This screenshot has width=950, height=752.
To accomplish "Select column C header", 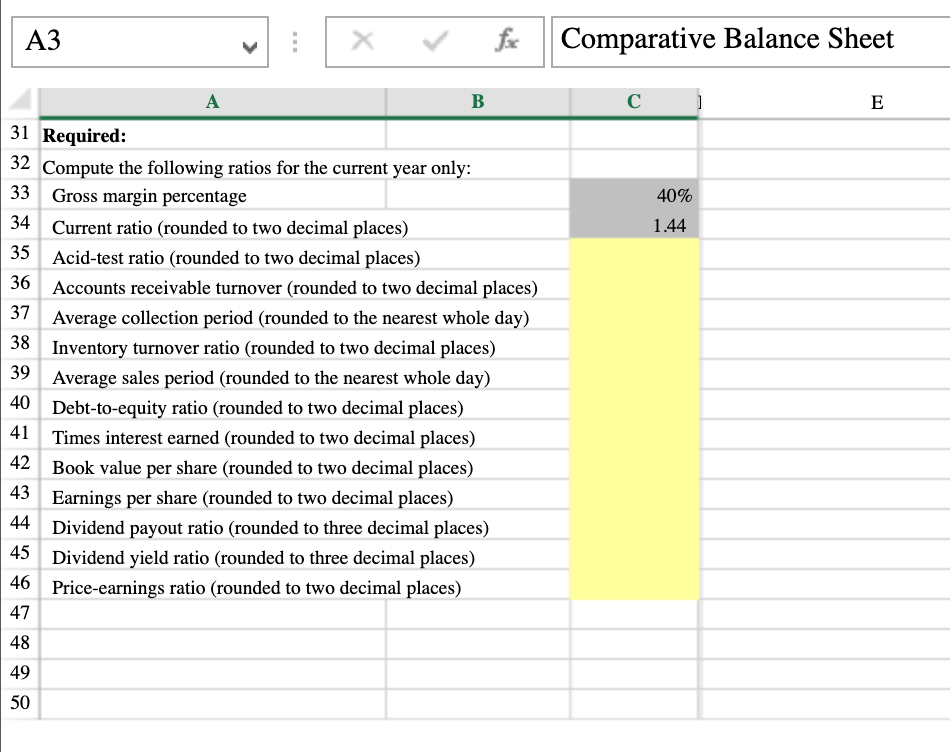I will [633, 101].
